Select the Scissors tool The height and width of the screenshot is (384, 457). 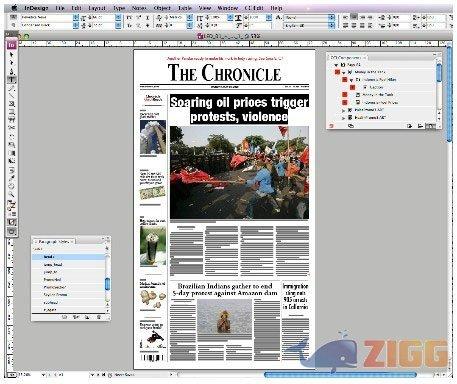point(12,128)
